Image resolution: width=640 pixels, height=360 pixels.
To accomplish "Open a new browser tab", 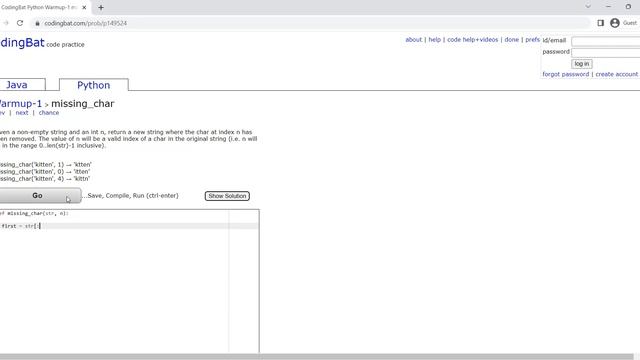I will click(x=101, y=7).
